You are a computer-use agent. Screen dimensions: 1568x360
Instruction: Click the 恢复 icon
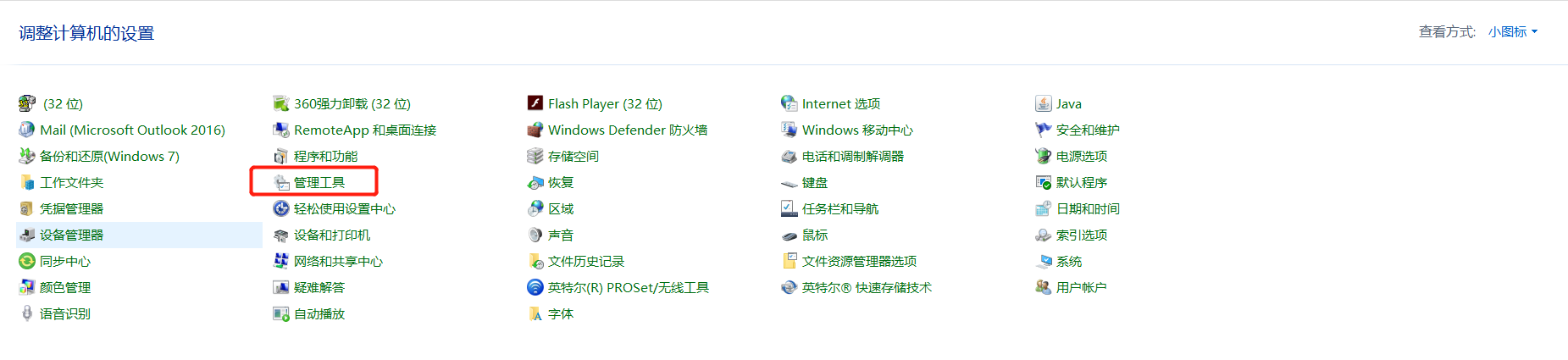pos(535,182)
